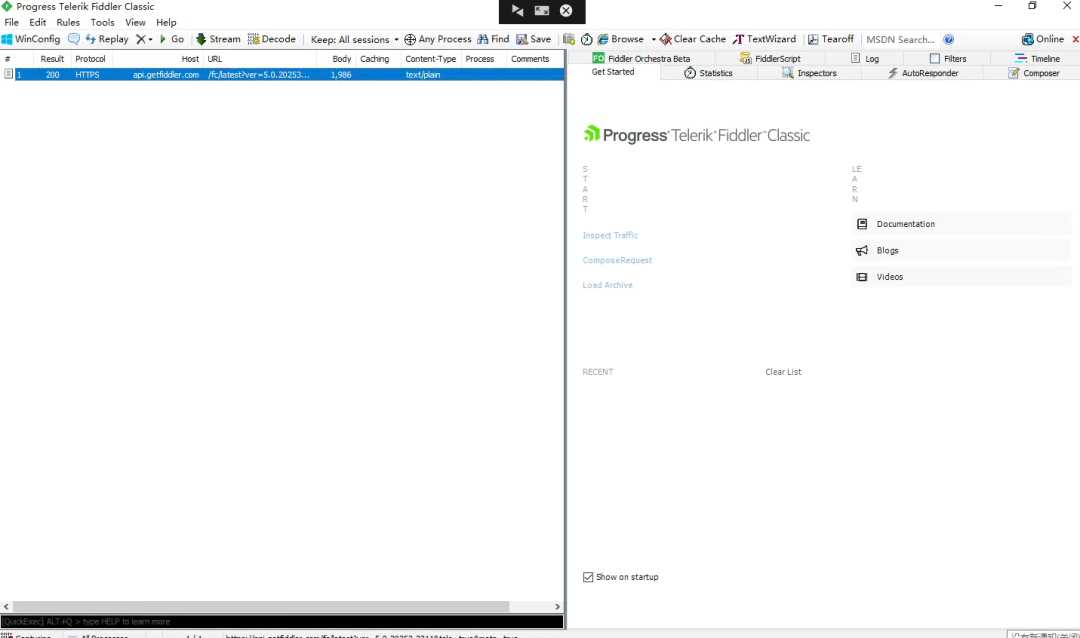Click the Go resume button
Image resolution: width=1080 pixels, height=638 pixels.
point(172,39)
